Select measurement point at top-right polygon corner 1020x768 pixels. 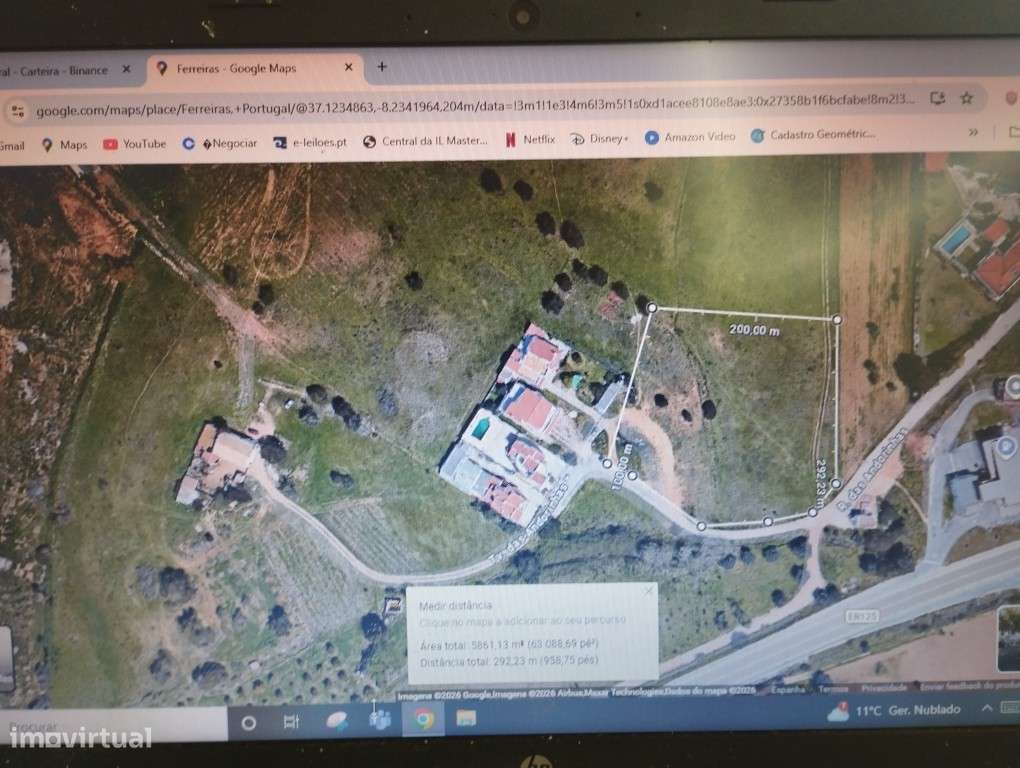(837, 319)
